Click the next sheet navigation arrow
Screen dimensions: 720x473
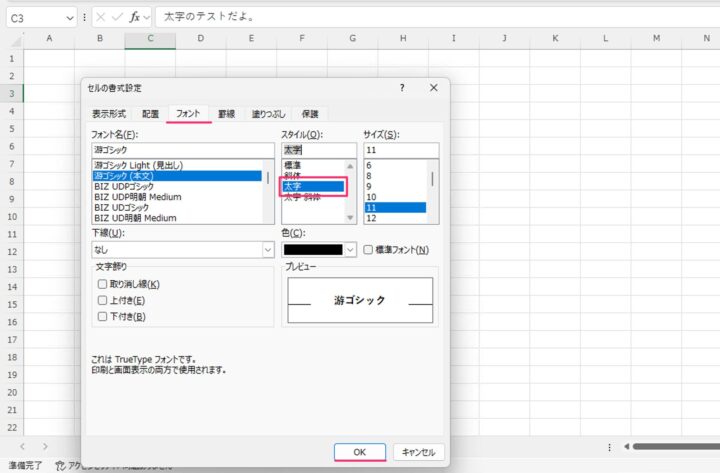click(x=44, y=446)
